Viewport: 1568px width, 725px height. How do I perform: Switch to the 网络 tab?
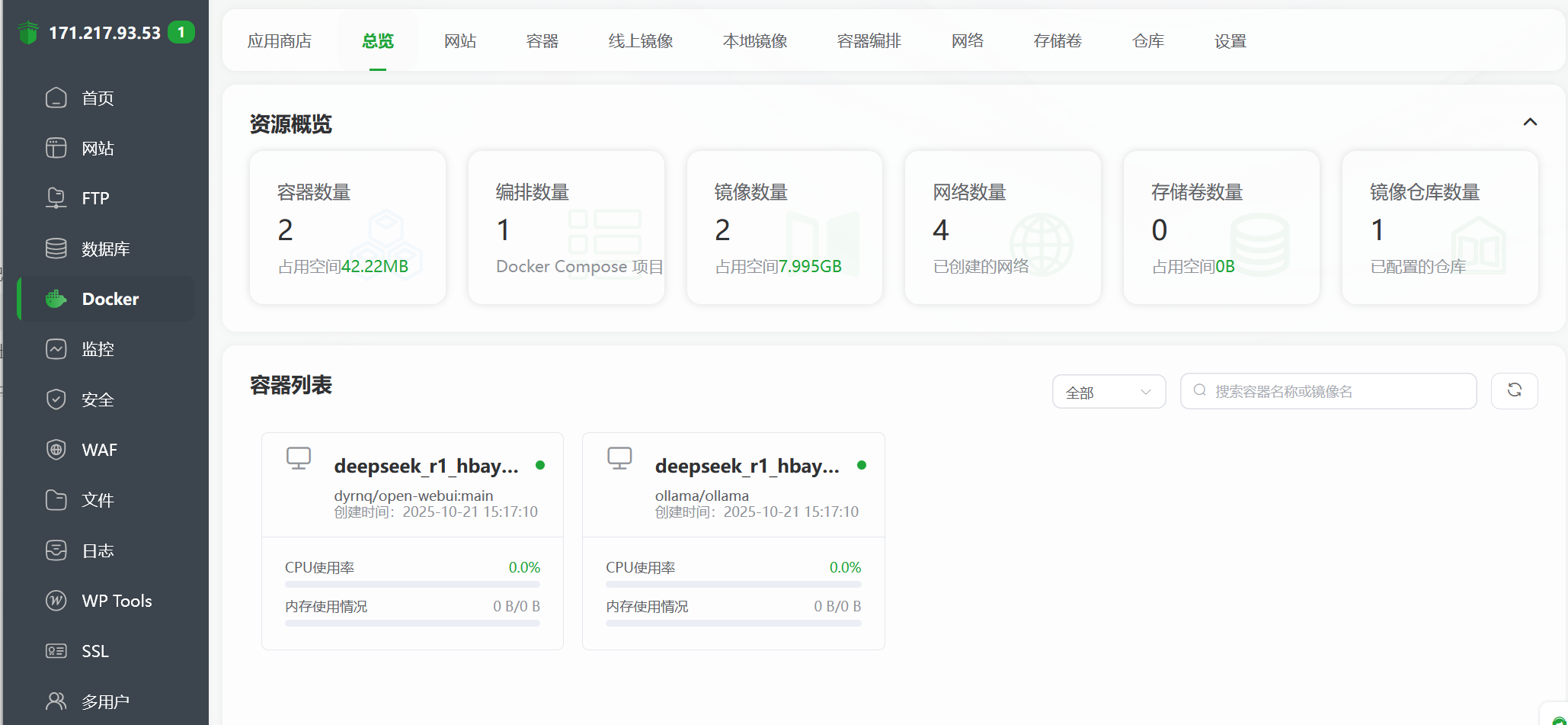(968, 41)
